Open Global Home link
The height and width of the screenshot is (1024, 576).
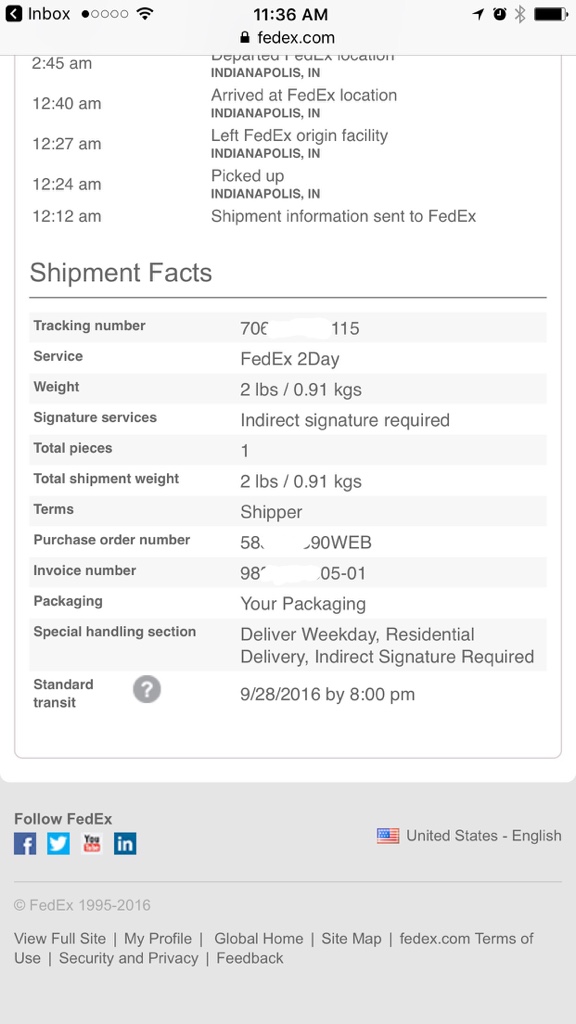(x=259, y=938)
